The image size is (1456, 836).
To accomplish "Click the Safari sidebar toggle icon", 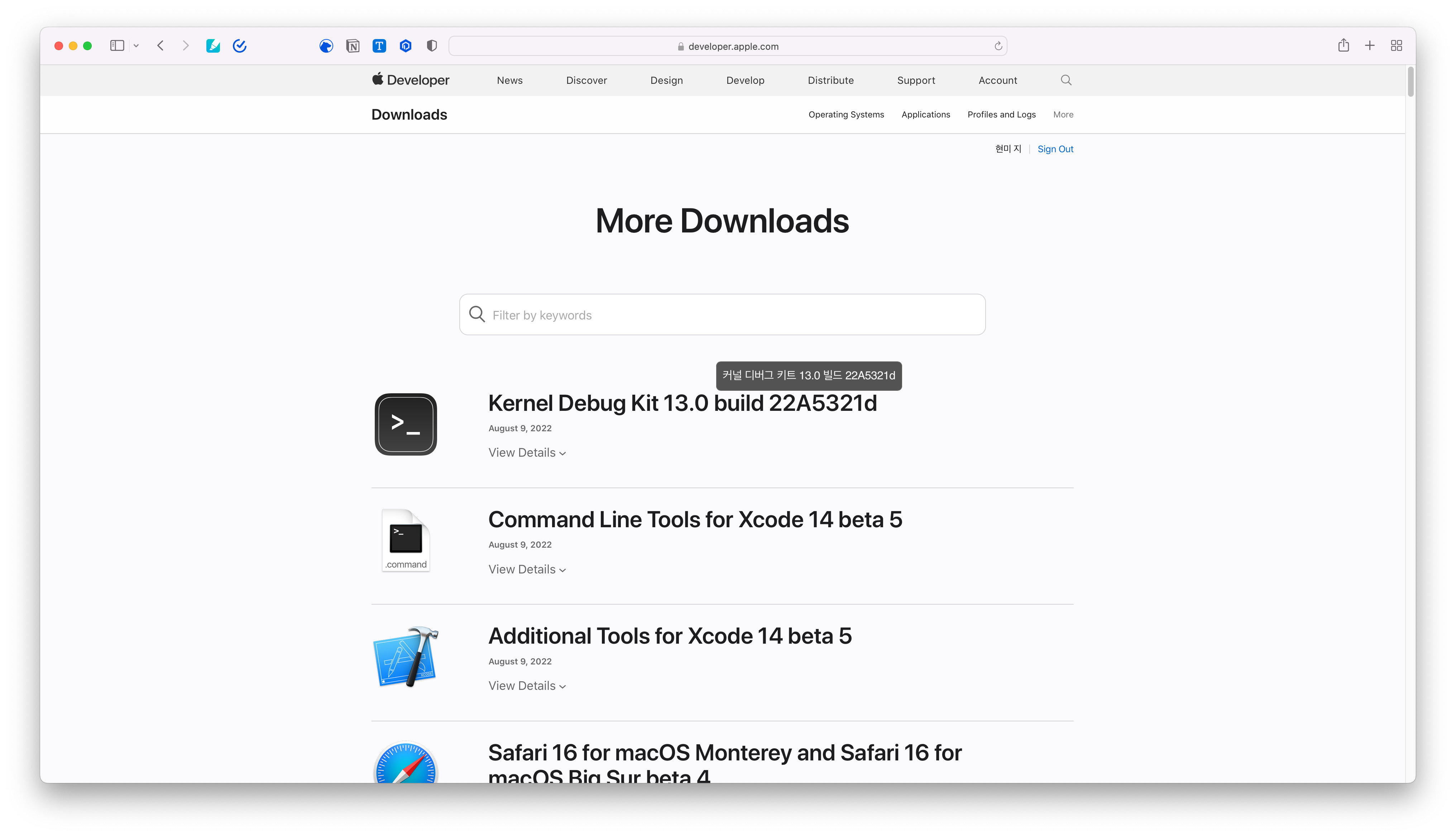I will click(117, 46).
